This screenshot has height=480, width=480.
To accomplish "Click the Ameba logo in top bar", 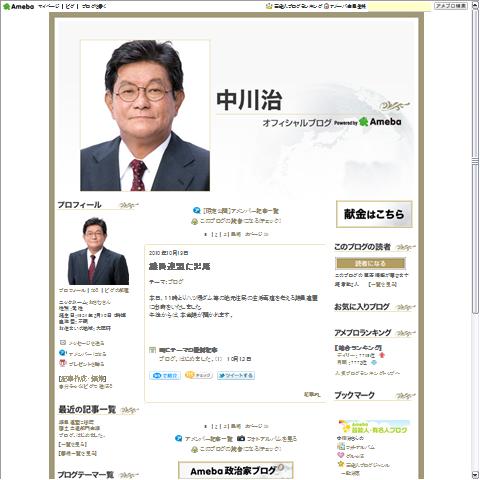I will click(18, 6).
